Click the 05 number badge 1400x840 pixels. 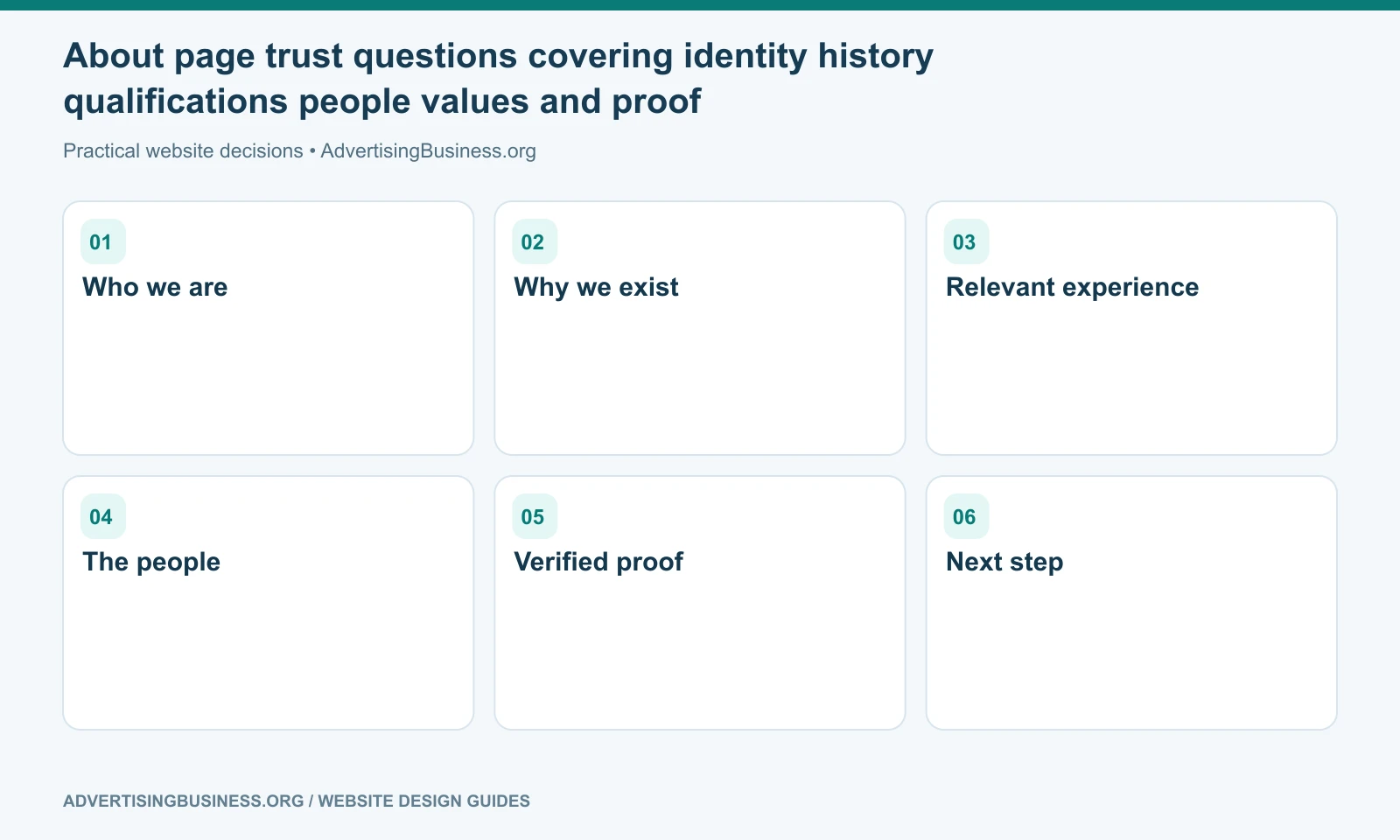point(535,516)
